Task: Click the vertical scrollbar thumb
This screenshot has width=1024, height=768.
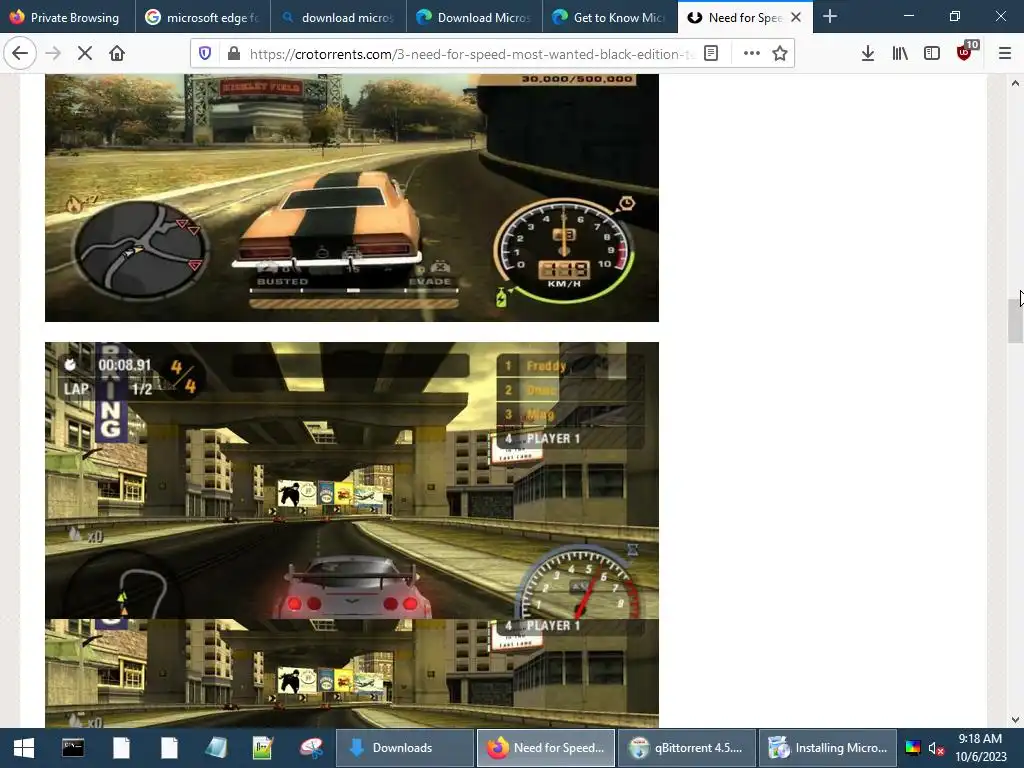Action: click(1015, 320)
